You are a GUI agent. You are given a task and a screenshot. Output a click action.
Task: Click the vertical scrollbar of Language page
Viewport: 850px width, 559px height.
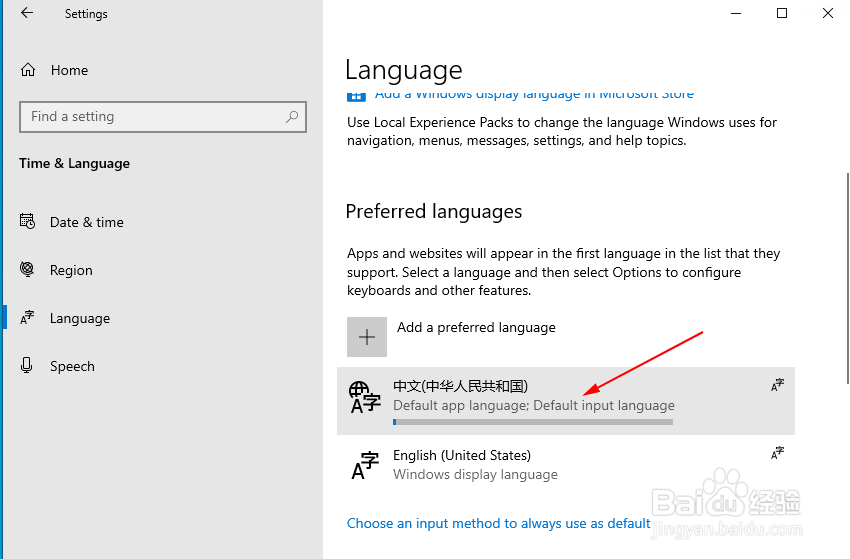tap(847, 278)
